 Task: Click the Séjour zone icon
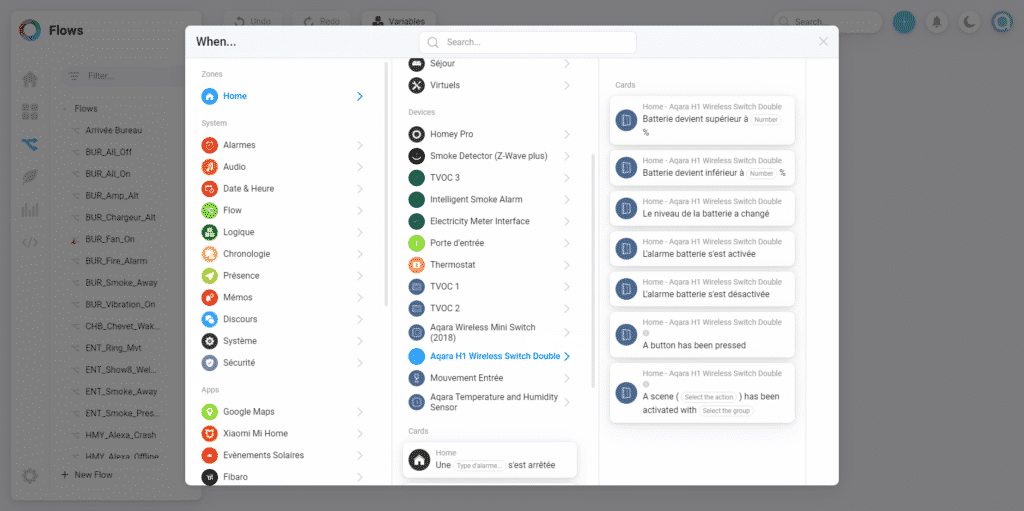click(x=417, y=64)
